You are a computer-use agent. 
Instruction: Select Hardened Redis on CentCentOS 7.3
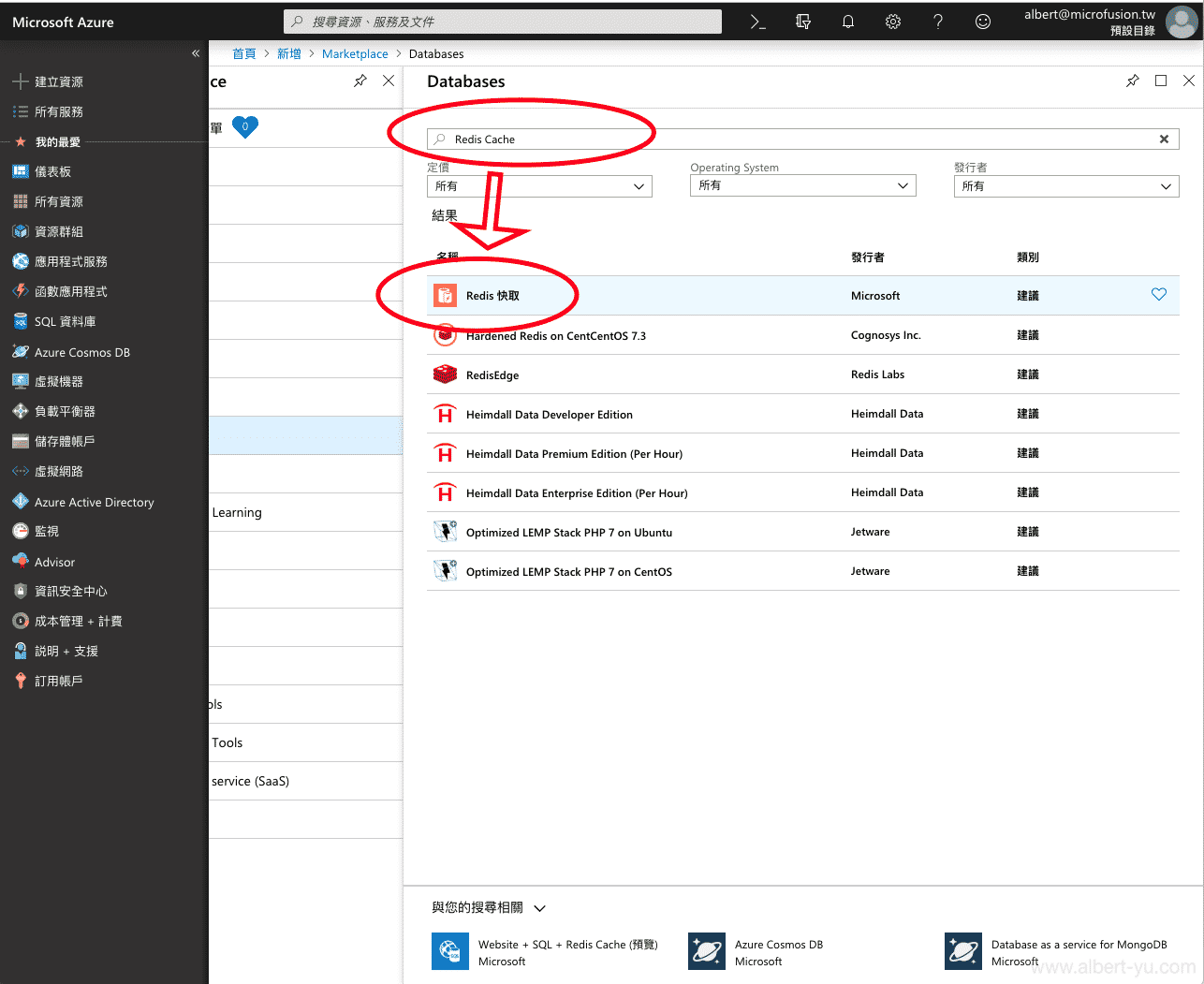click(803, 335)
